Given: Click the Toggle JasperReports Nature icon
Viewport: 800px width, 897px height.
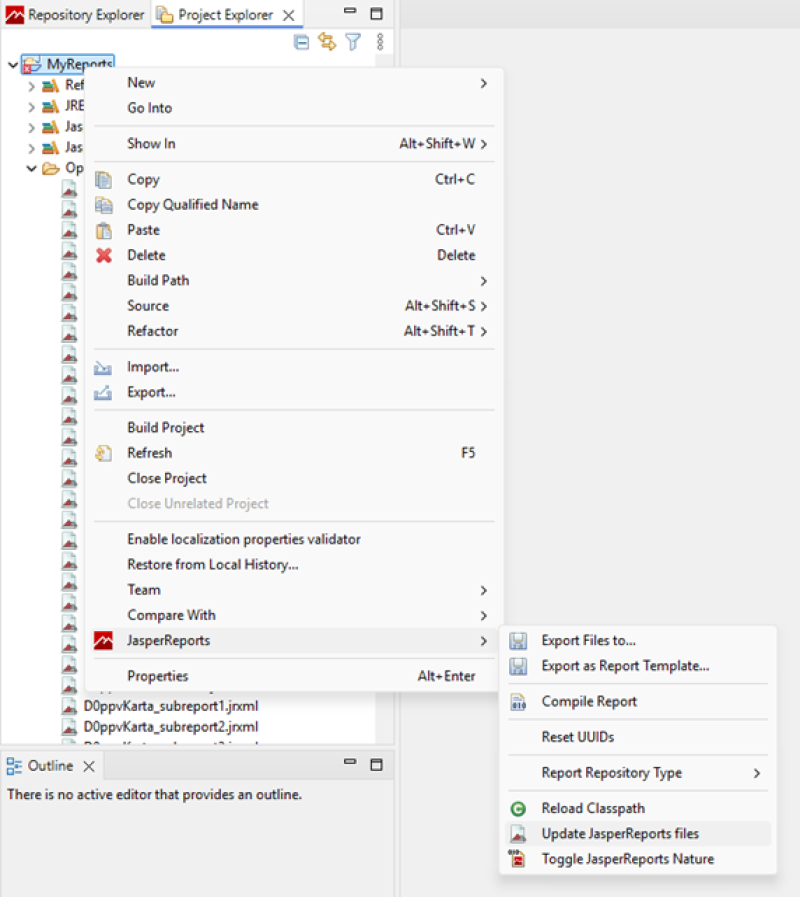Looking at the screenshot, I should pos(518,858).
